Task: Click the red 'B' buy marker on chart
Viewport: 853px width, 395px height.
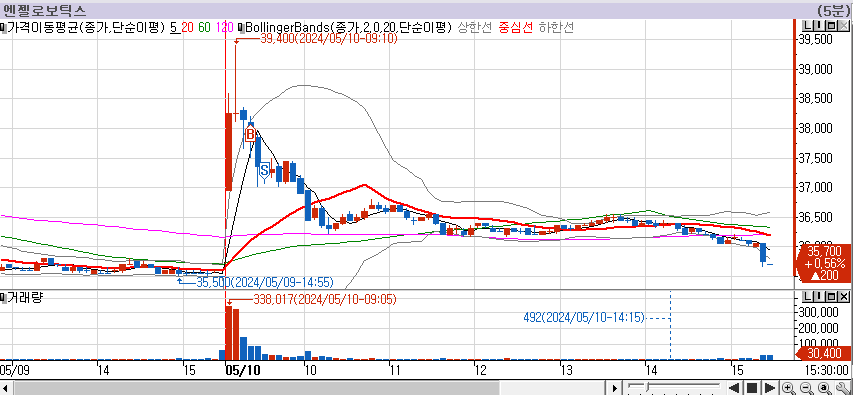Action: click(250, 133)
